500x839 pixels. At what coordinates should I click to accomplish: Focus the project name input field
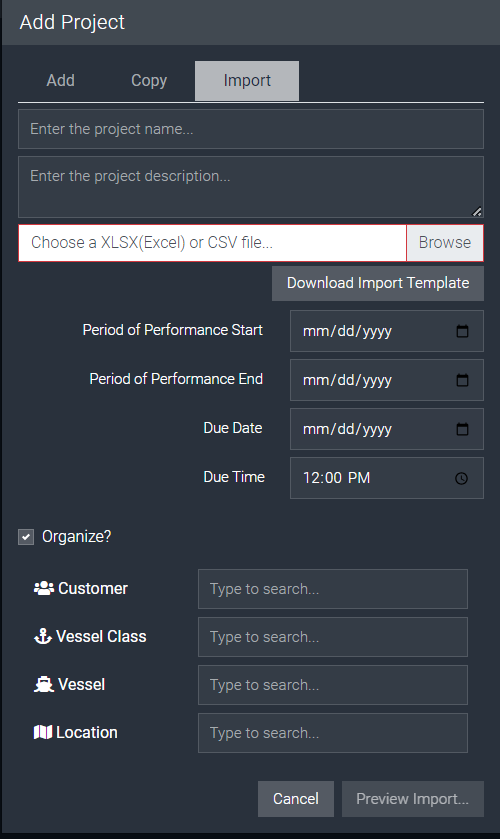[251, 129]
